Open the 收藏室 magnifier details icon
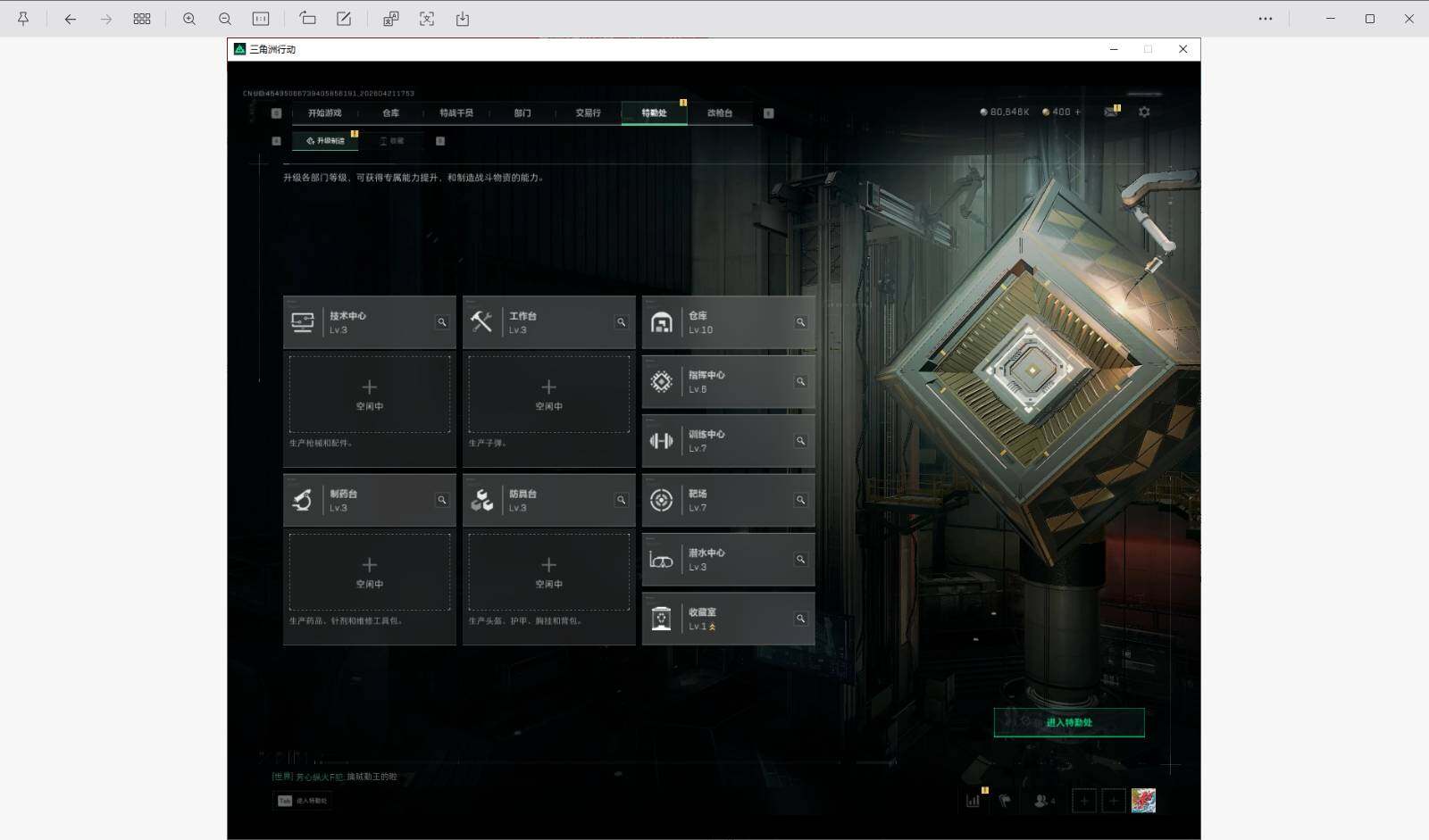Viewport: 1429px width, 840px height. click(800, 619)
